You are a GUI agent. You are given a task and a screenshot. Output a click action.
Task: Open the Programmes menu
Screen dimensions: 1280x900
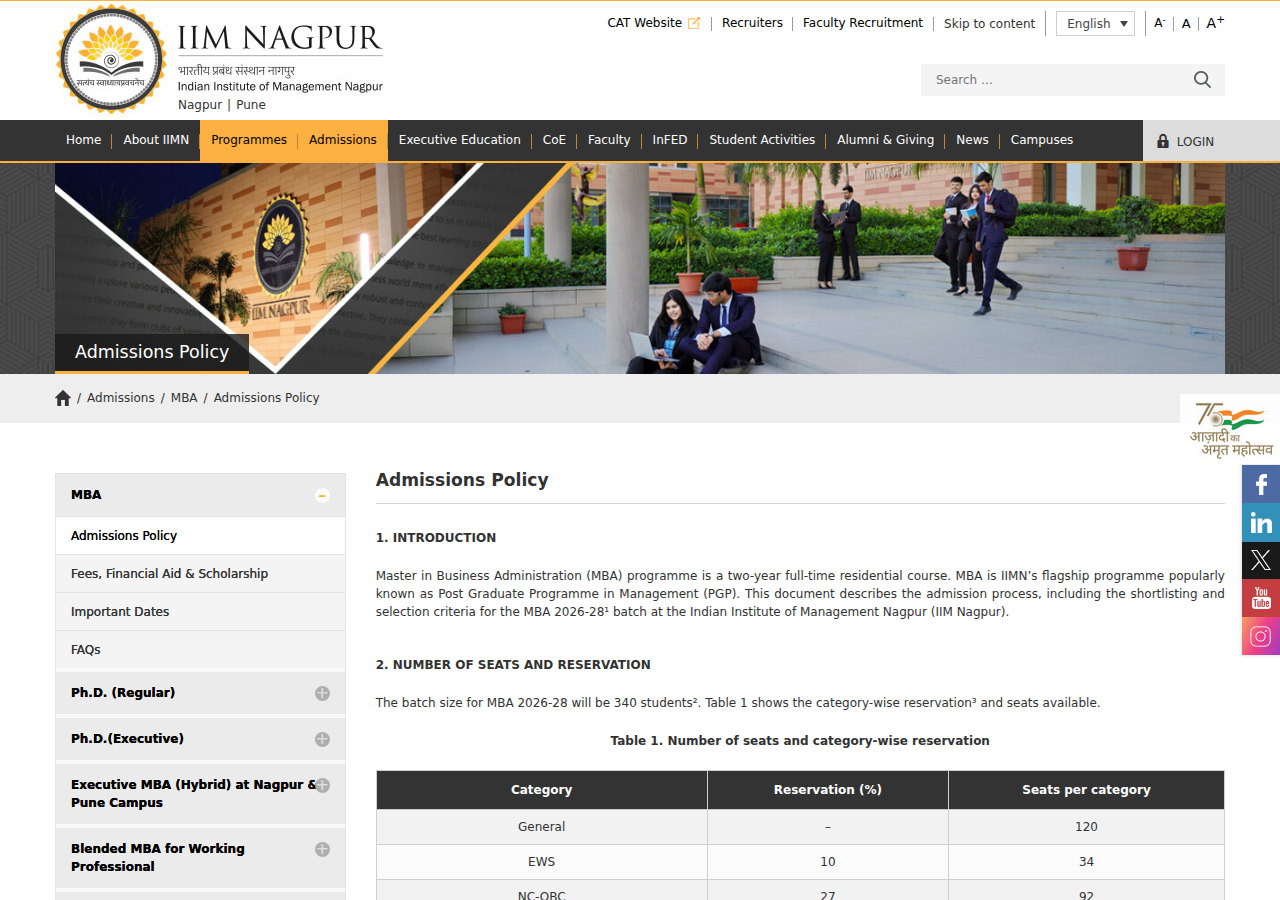pos(249,140)
